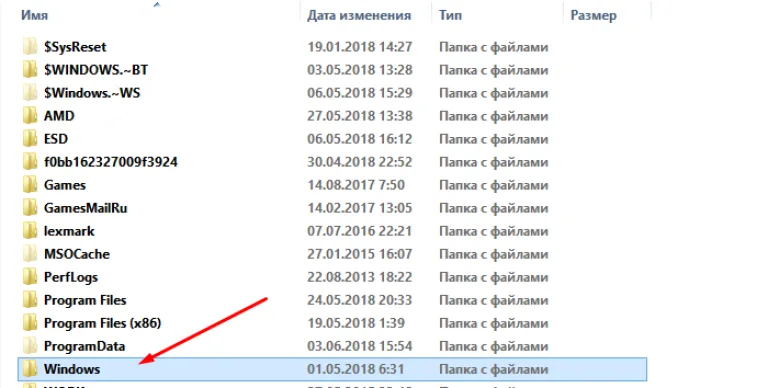The width and height of the screenshot is (768, 388).
Task: Click type 'Папка с файлами' in Windows row
Action: 494,370
